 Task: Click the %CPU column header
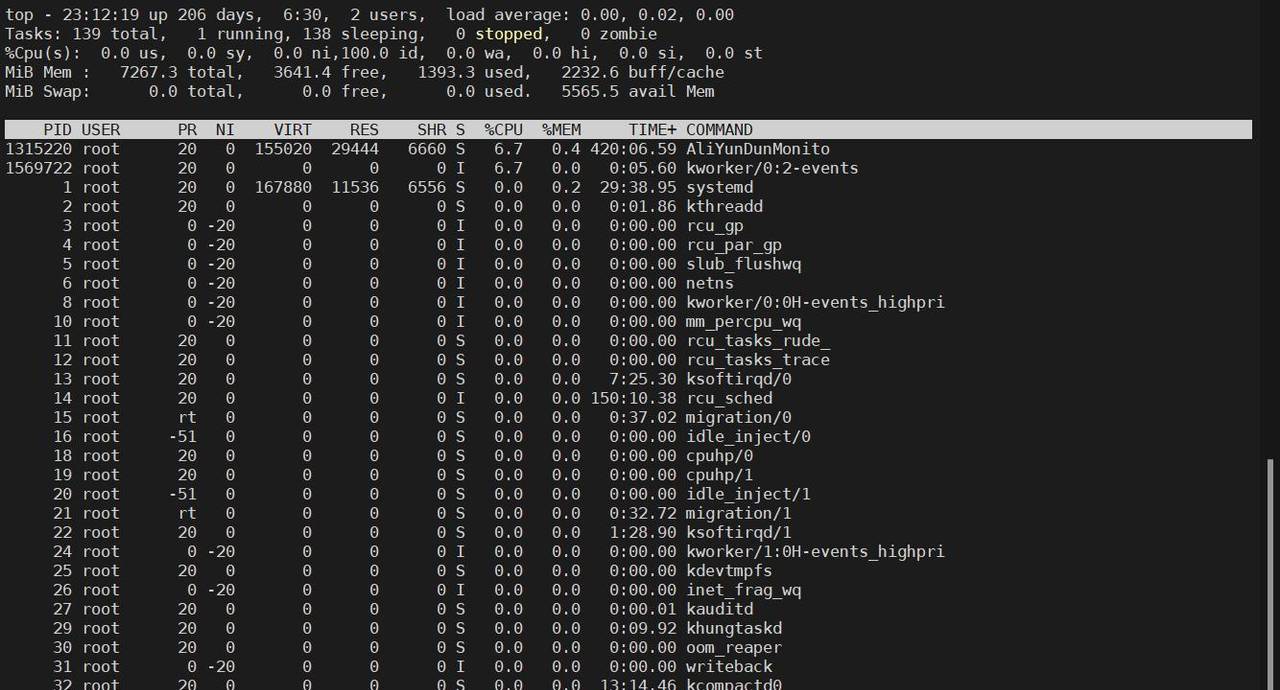tap(503, 129)
